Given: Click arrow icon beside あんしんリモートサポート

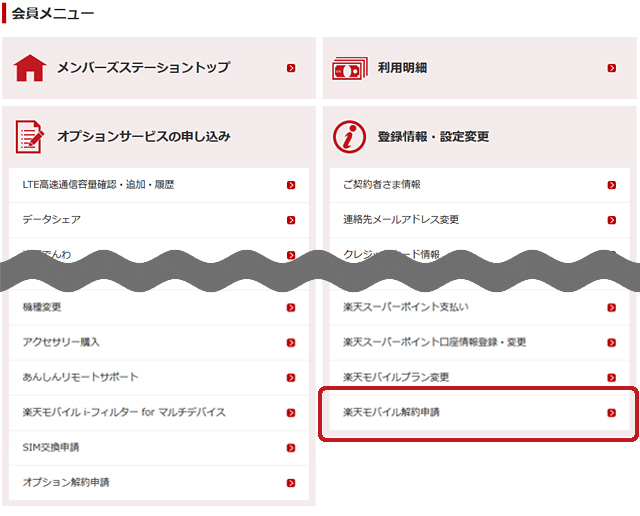Looking at the screenshot, I should tap(291, 378).
